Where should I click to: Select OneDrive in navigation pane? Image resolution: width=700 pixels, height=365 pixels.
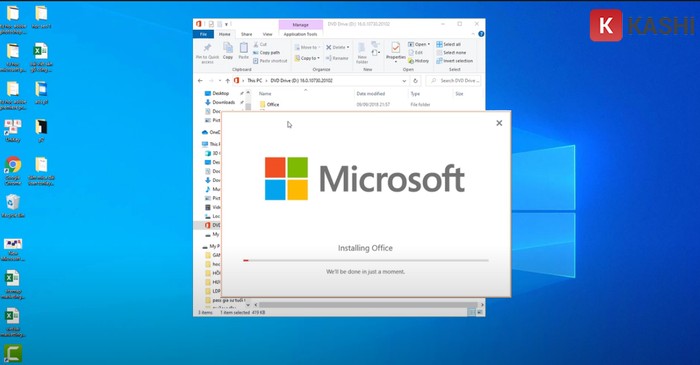[x=211, y=133]
